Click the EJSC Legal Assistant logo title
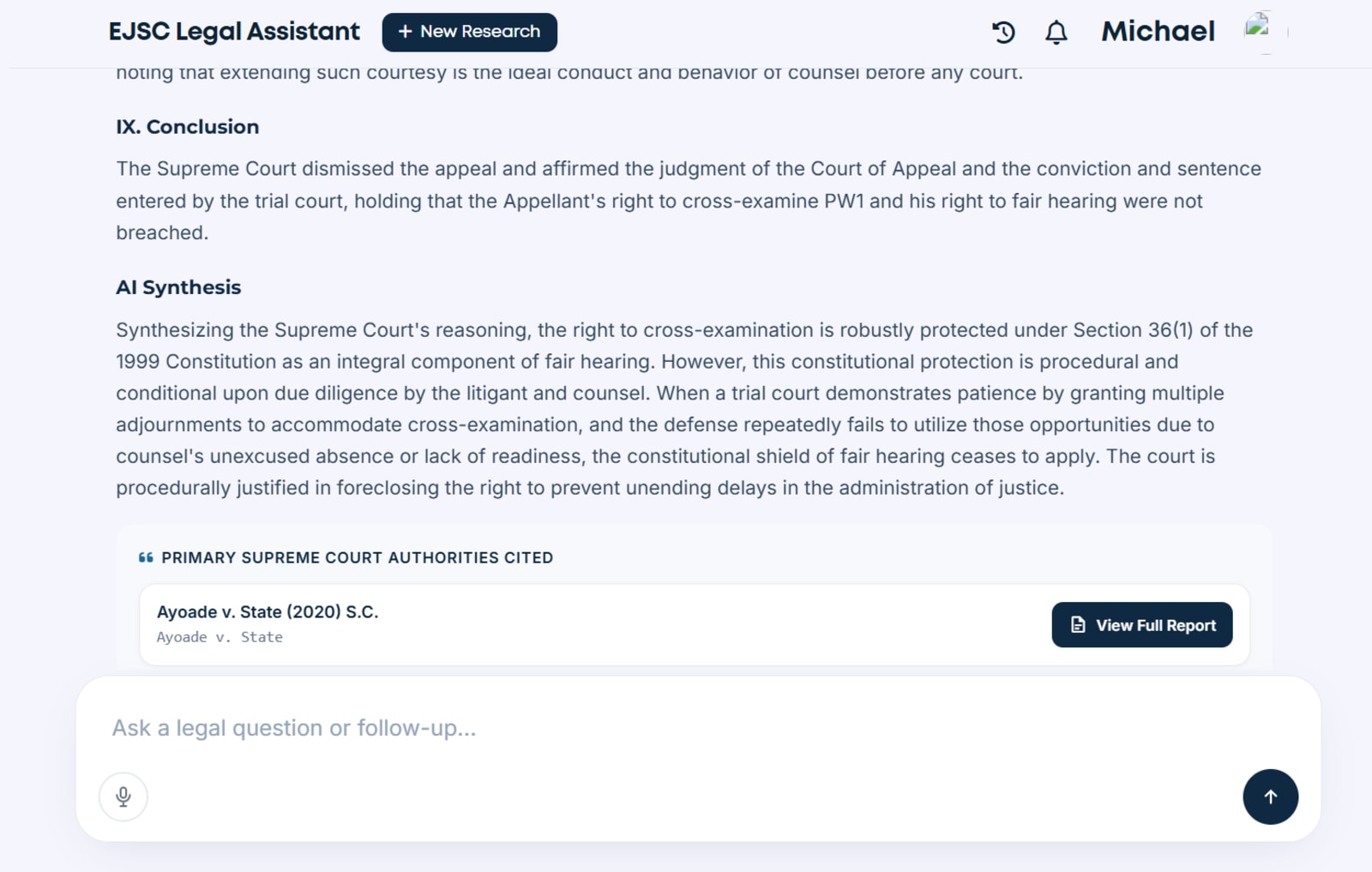Image resolution: width=1372 pixels, height=872 pixels. [234, 32]
